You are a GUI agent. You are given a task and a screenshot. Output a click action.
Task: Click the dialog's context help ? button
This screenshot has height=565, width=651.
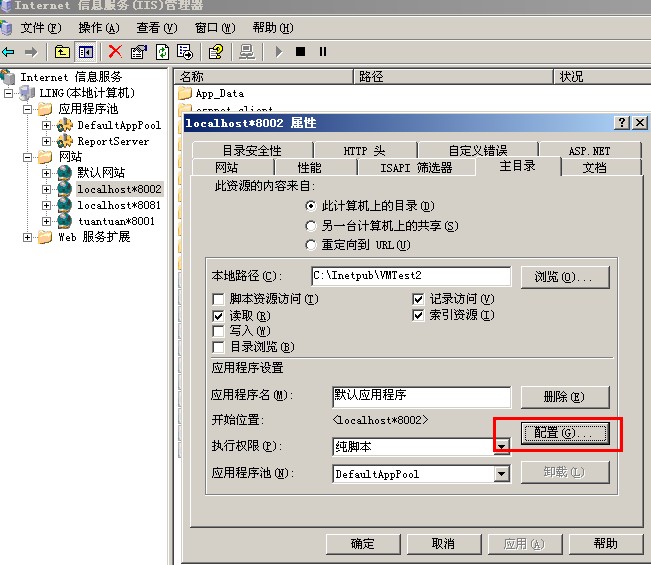pyautogui.click(x=622, y=122)
